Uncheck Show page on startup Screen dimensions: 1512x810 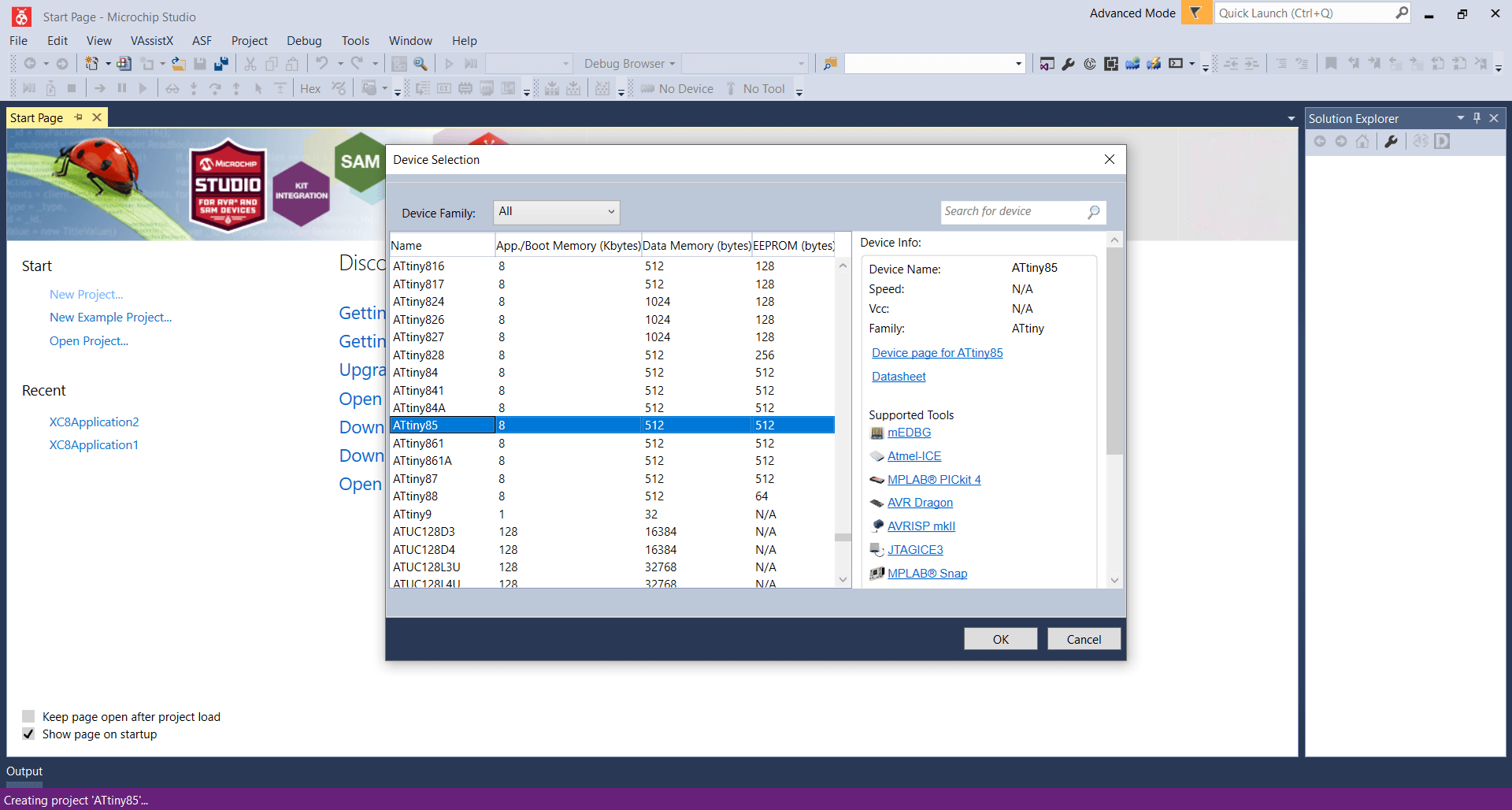coord(28,734)
